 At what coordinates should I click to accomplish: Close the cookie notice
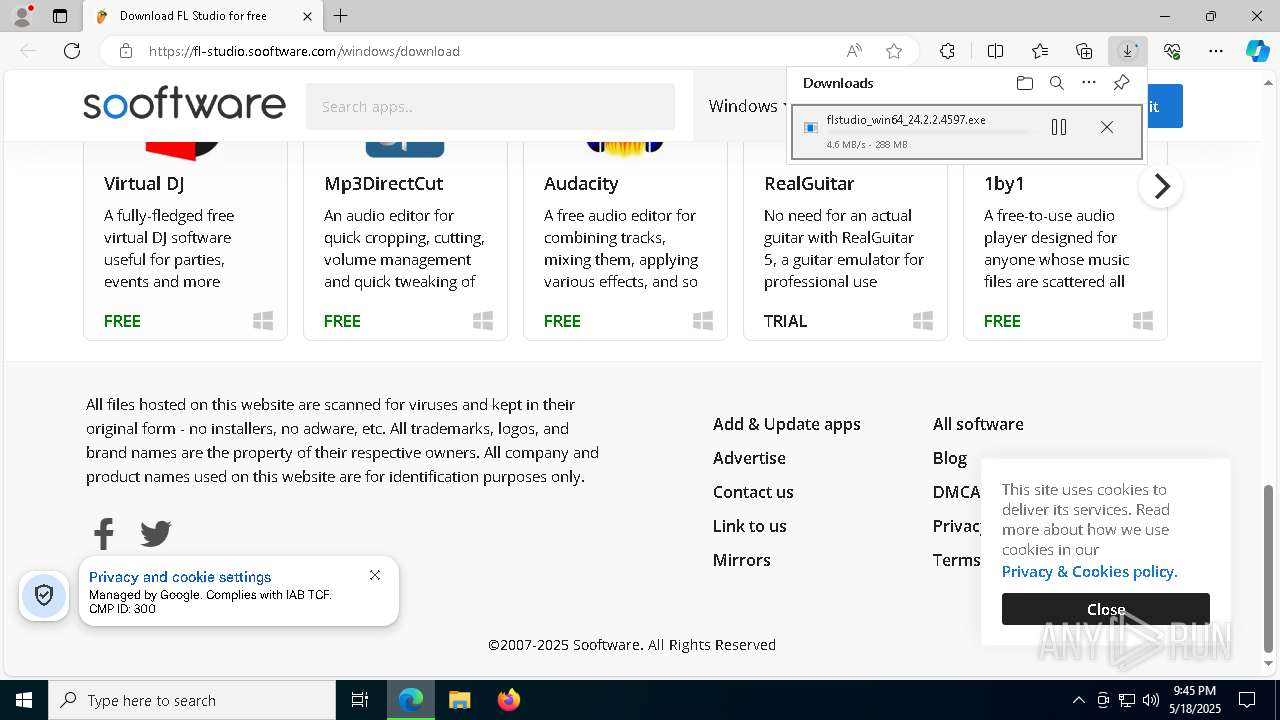coord(1106,609)
